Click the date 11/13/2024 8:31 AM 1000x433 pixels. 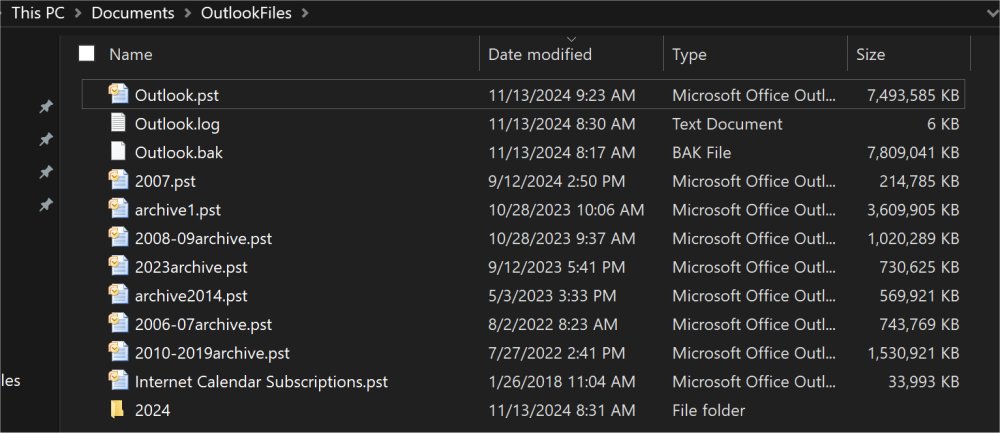coord(562,410)
